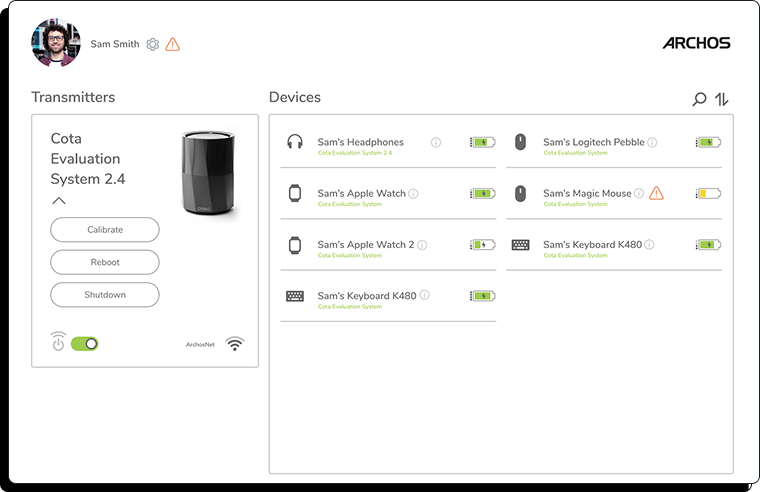Click info icon for Sam's Apple Watch 2
The height and width of the screenshot is (492, 760).
(x=422, y=244)
